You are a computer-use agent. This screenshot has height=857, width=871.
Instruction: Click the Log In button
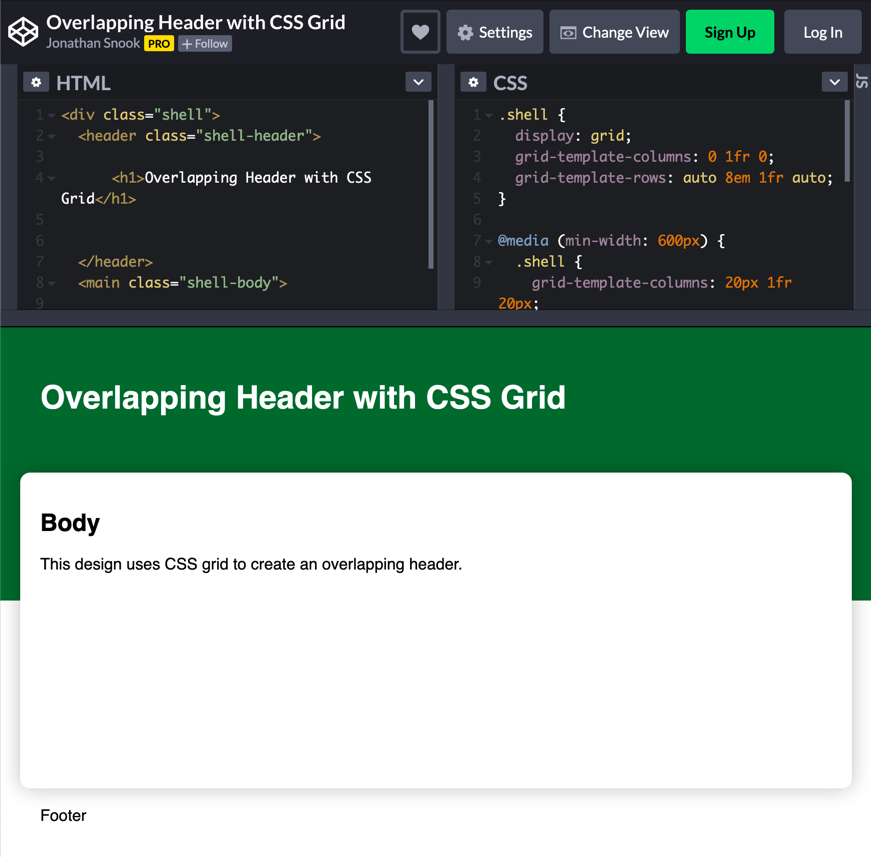(823, 32)
